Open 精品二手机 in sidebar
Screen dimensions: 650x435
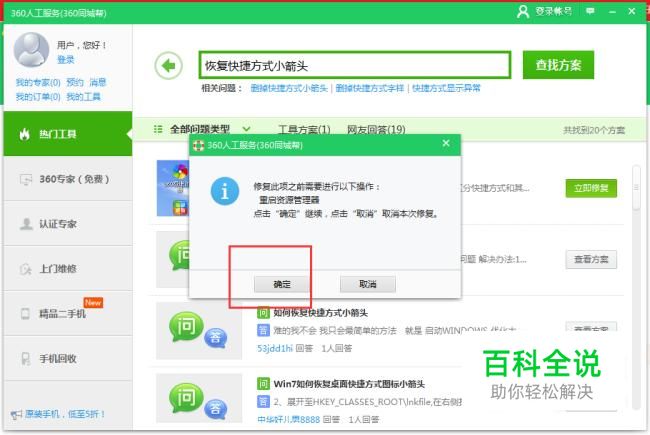click(x=68, y=313)
